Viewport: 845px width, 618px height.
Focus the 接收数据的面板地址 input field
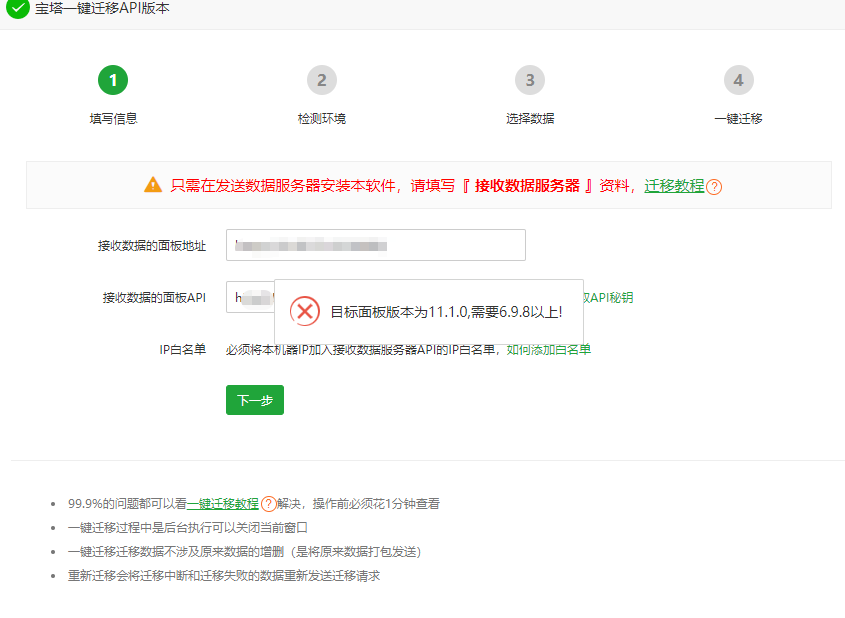[375, 245]
